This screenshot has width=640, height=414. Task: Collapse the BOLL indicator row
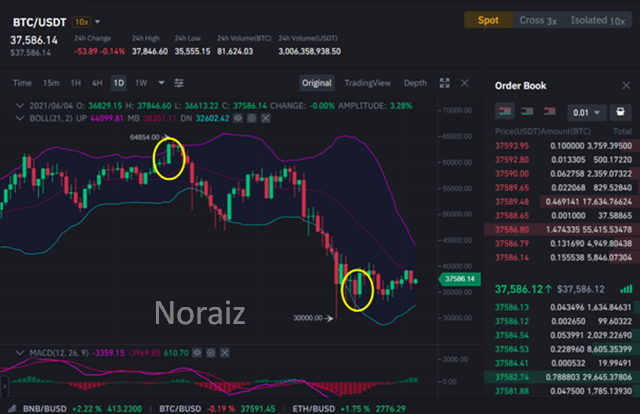pyautogui.click(x=19, y=118)
